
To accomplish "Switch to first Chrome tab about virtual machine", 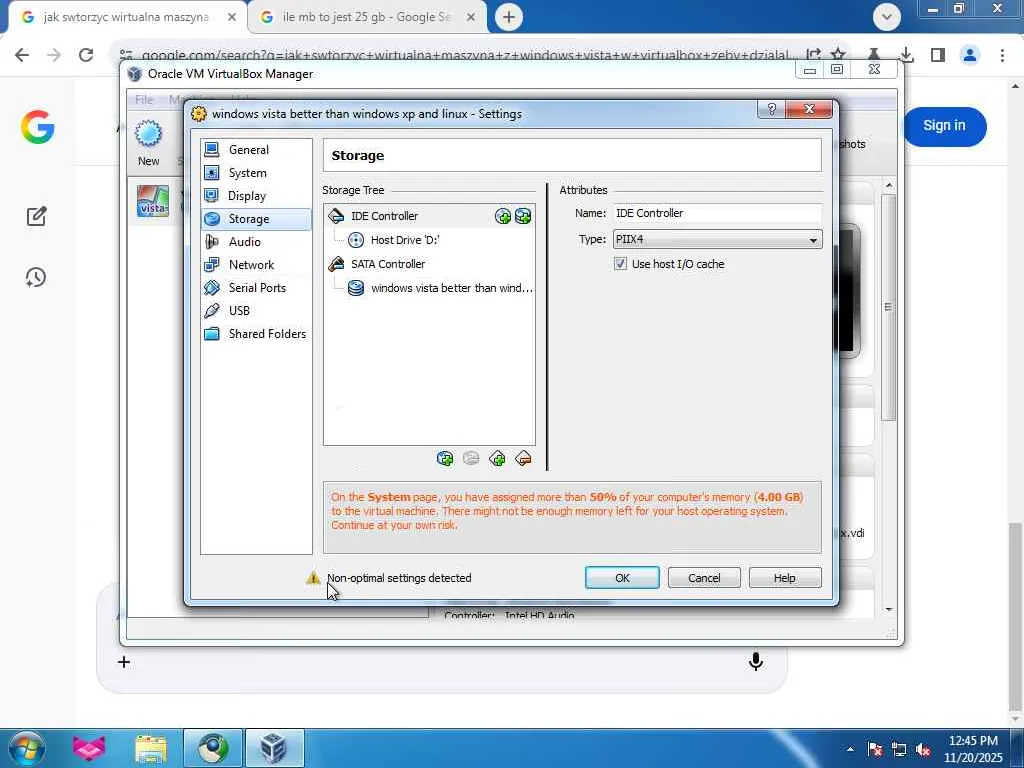I will [x=125, y=18].
